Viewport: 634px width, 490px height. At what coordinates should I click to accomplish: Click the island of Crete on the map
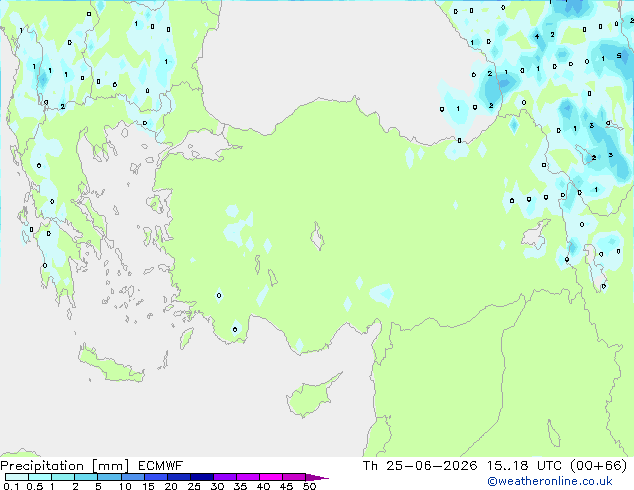[109, 364]
